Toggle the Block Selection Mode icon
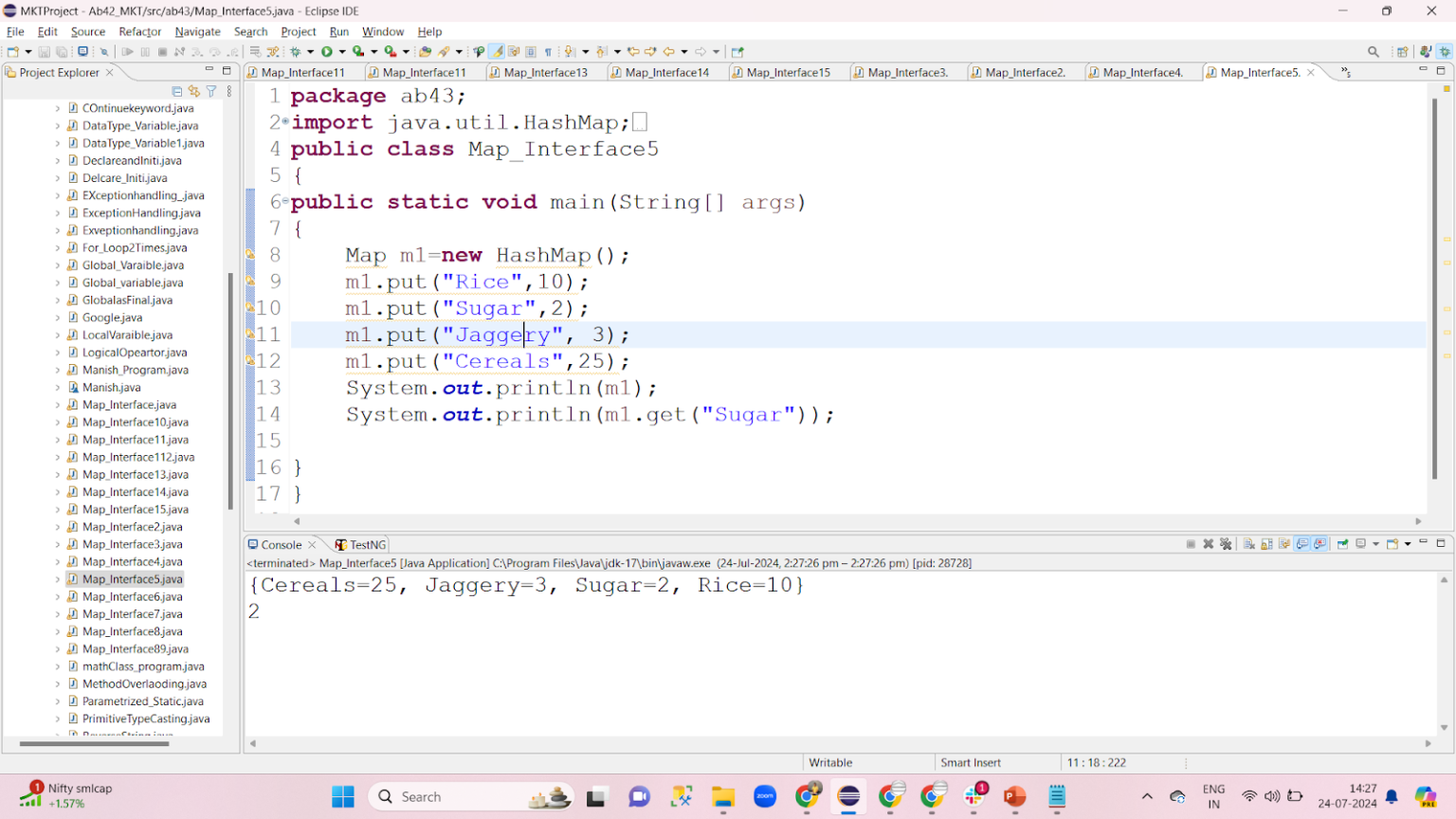The width and height of the screenshot is (1456, 819). [x=531, y=51]
